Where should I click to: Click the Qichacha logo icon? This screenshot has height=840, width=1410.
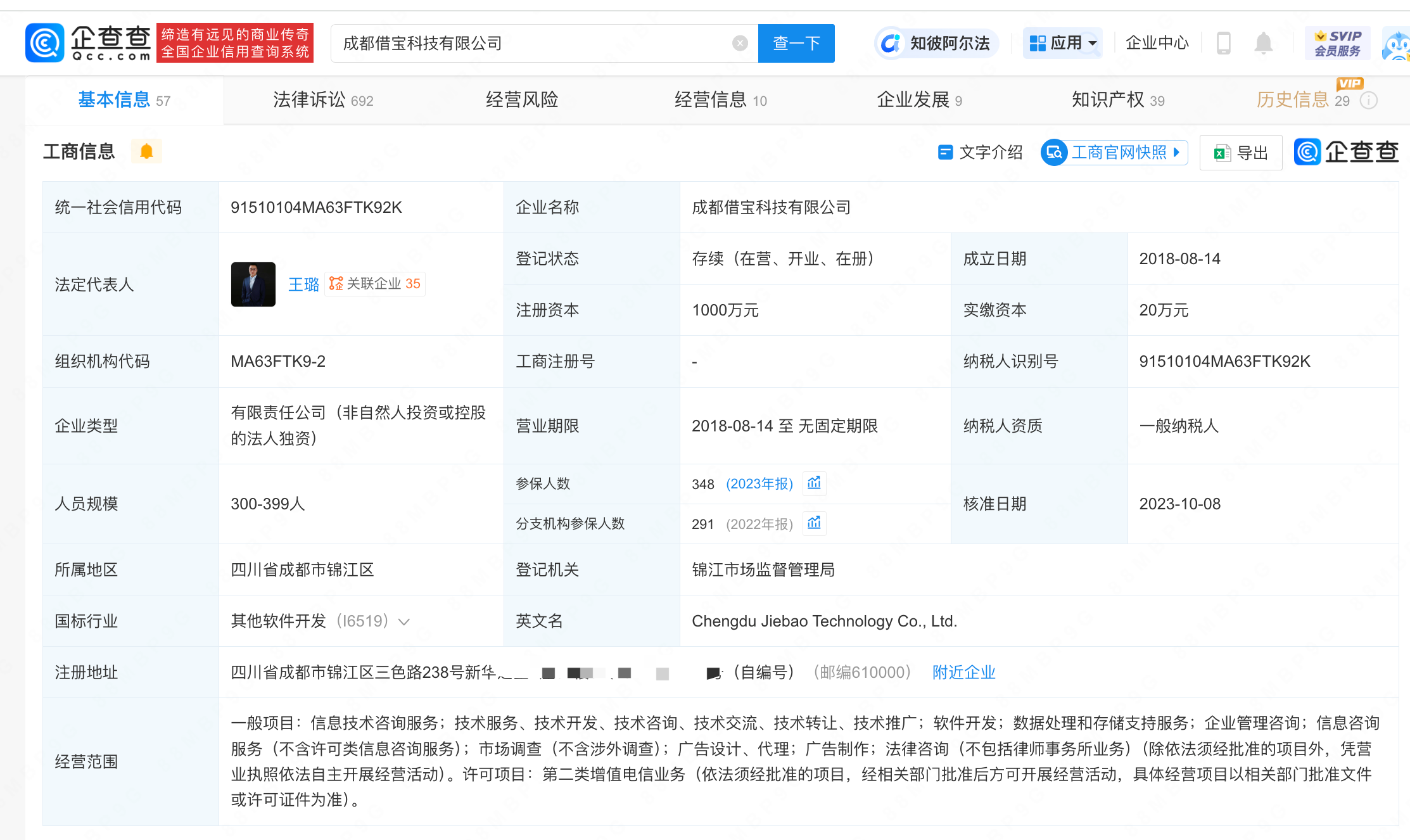(x=44, y=43)
